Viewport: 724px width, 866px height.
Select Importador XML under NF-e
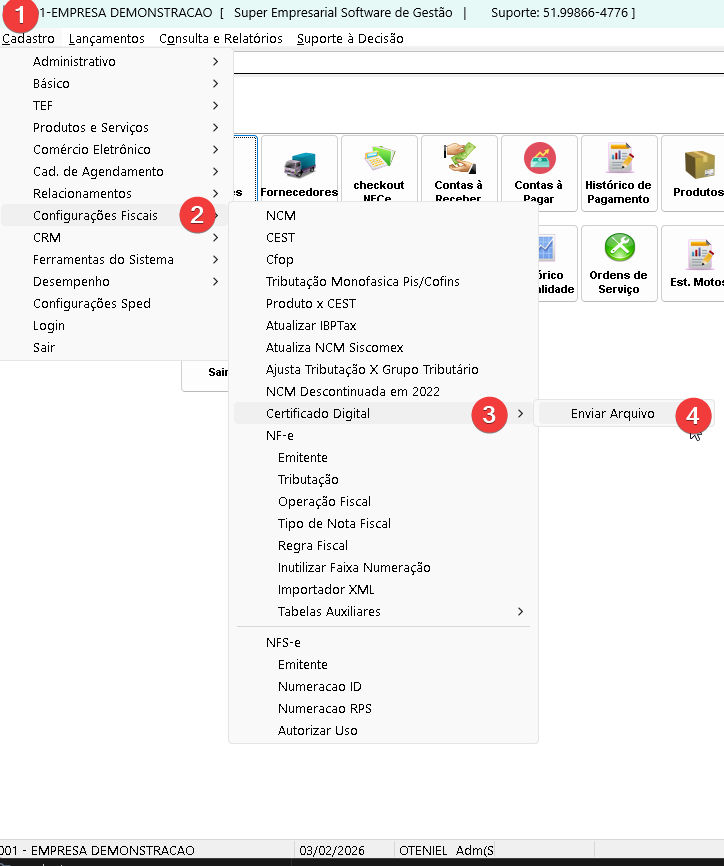(326, 589)
